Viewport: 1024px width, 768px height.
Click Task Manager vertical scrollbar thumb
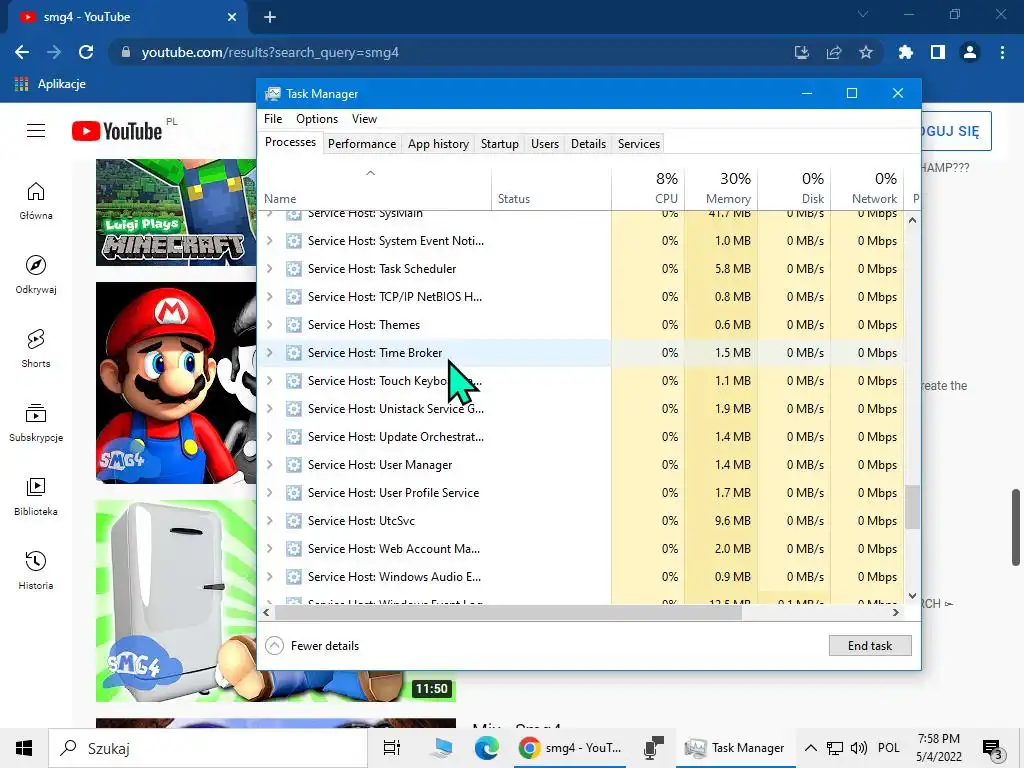tap(912, 507)
